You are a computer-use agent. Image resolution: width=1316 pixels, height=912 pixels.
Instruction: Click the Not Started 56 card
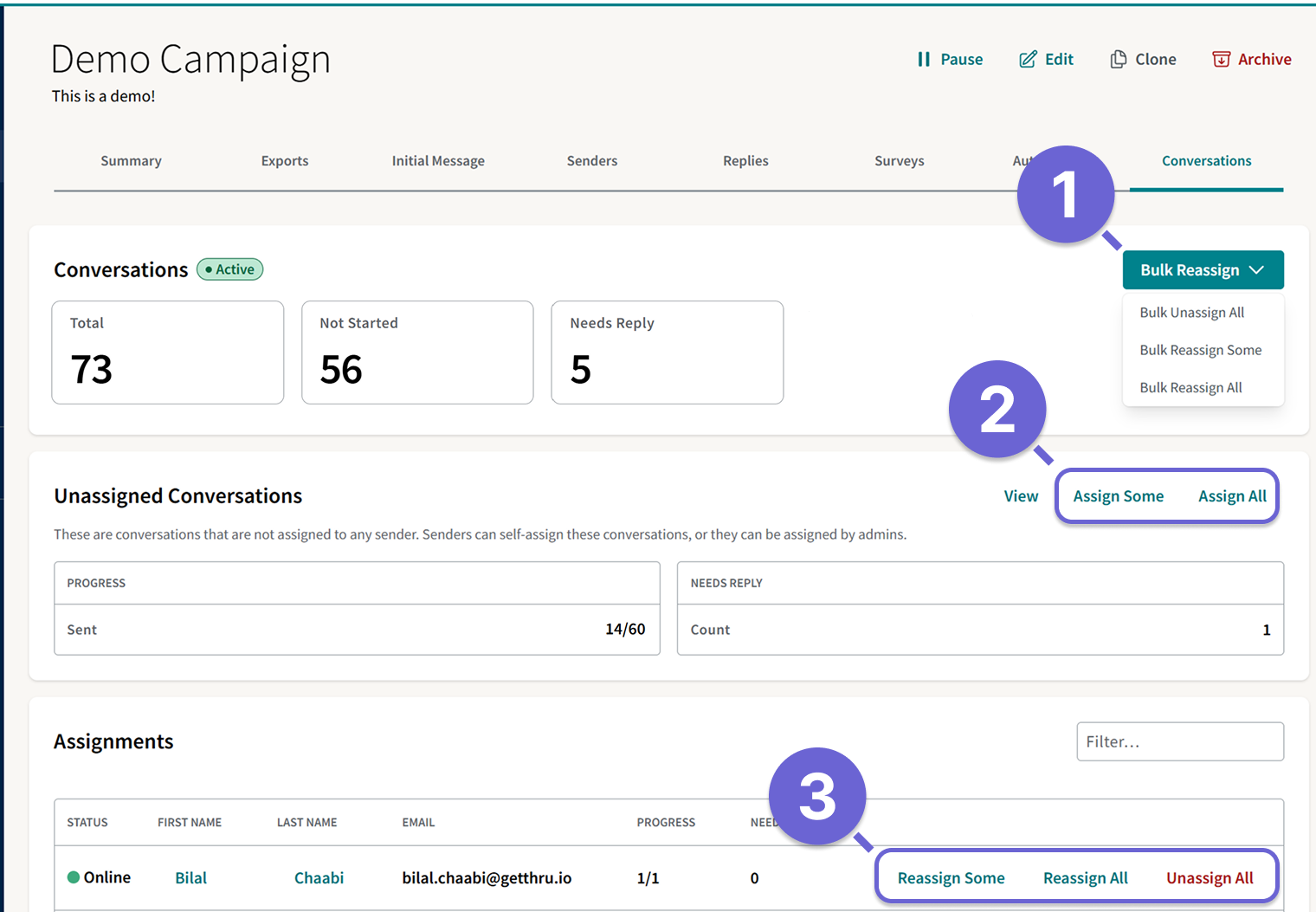[417, 353]
